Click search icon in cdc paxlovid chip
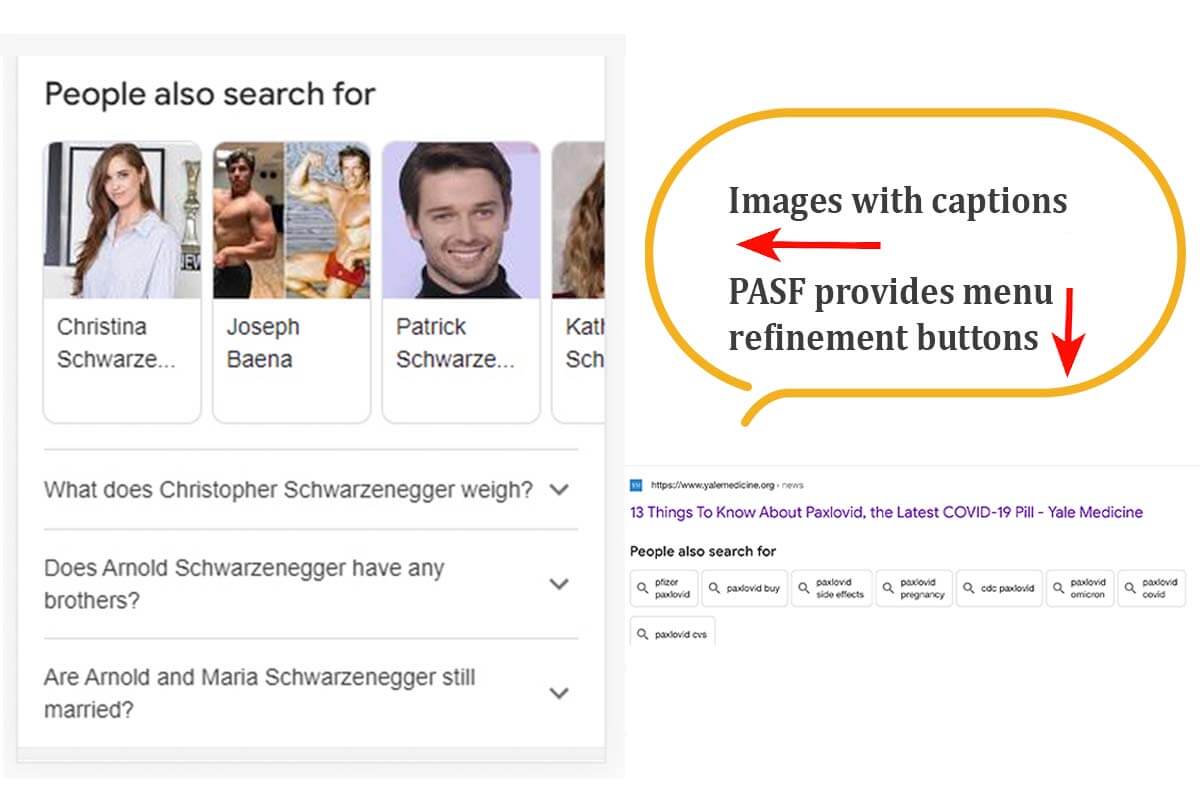1200x800 pixels. click(968, 588)
